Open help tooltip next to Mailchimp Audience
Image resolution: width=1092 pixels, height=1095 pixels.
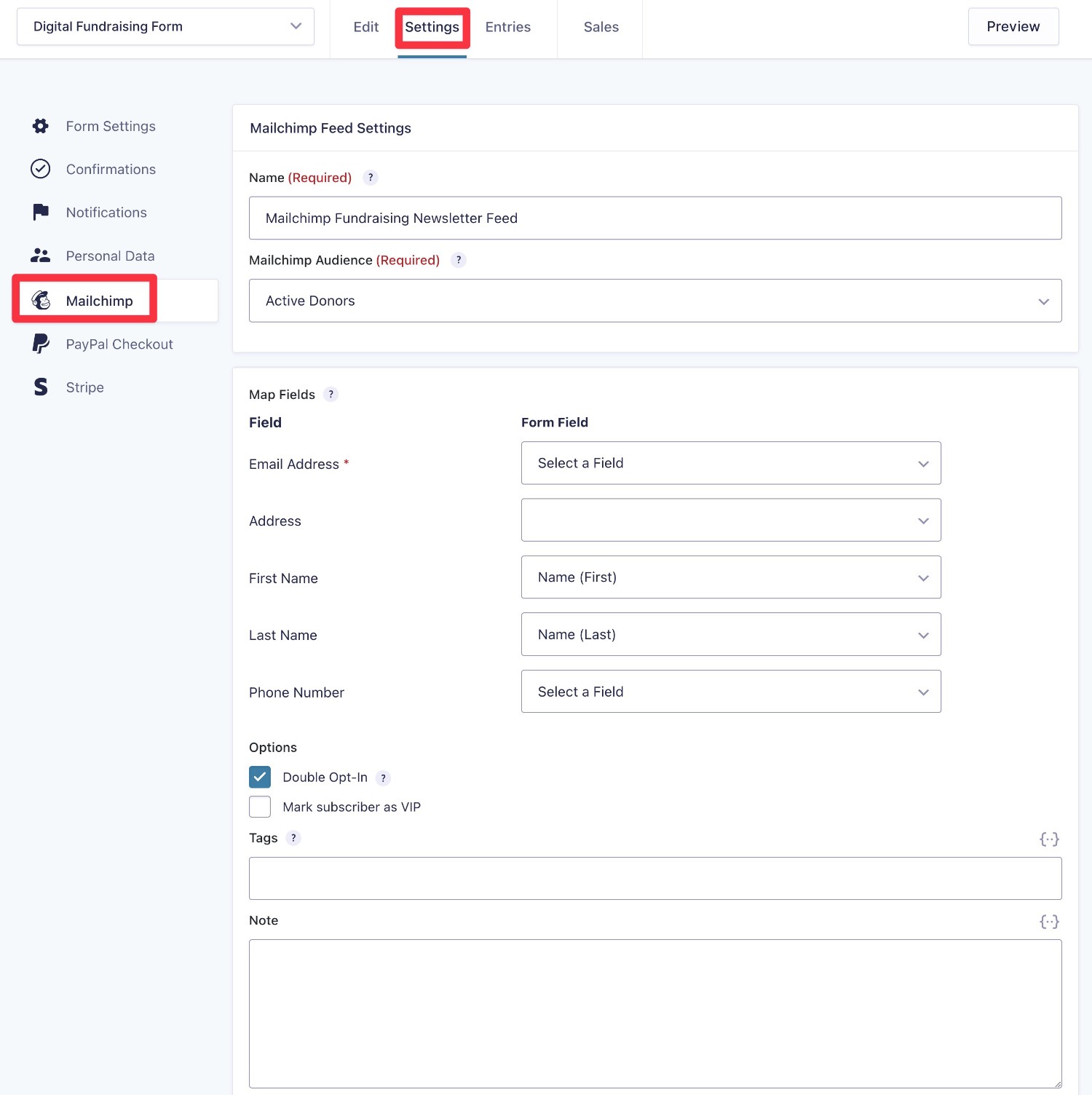(x=459, y=260)
